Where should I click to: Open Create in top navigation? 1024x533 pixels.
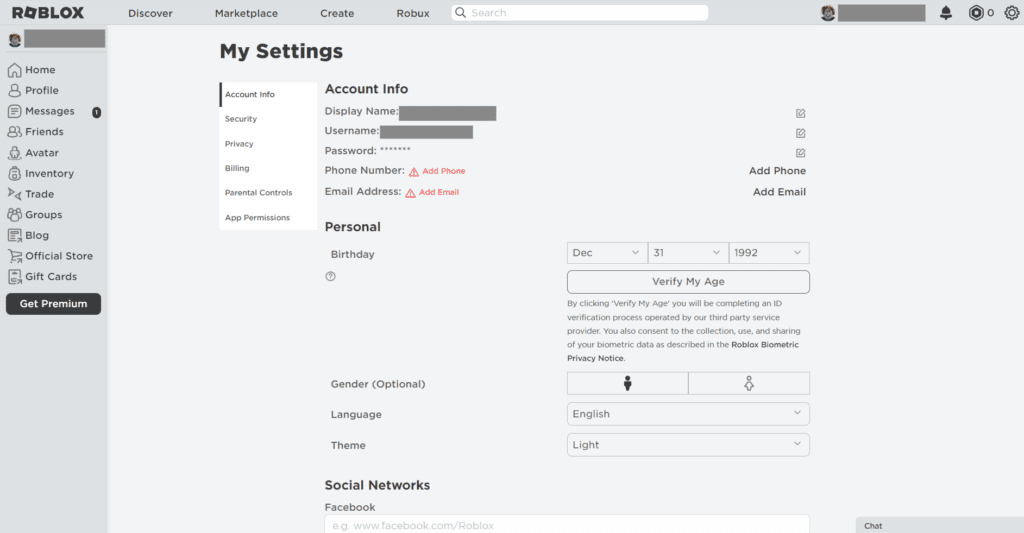click(x=337, y=13)
